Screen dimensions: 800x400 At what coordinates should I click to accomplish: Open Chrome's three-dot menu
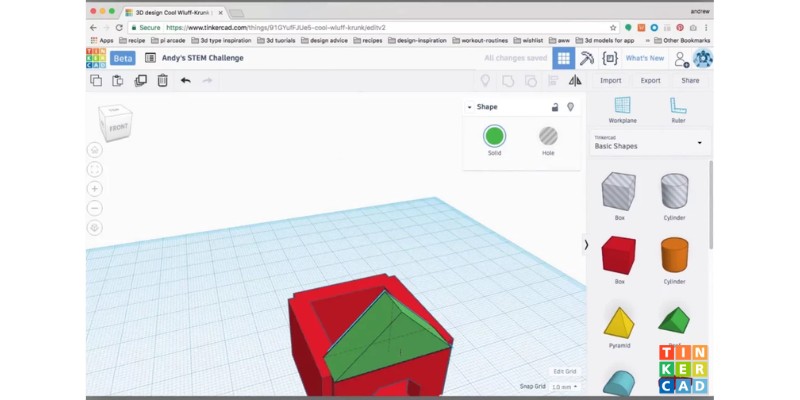coord(706,28)
